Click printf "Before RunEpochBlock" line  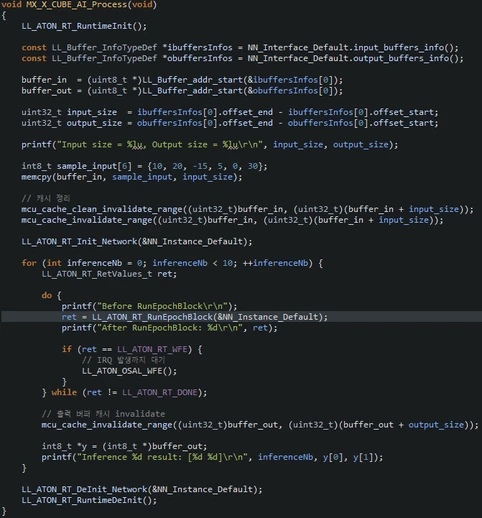coord(149,306)
